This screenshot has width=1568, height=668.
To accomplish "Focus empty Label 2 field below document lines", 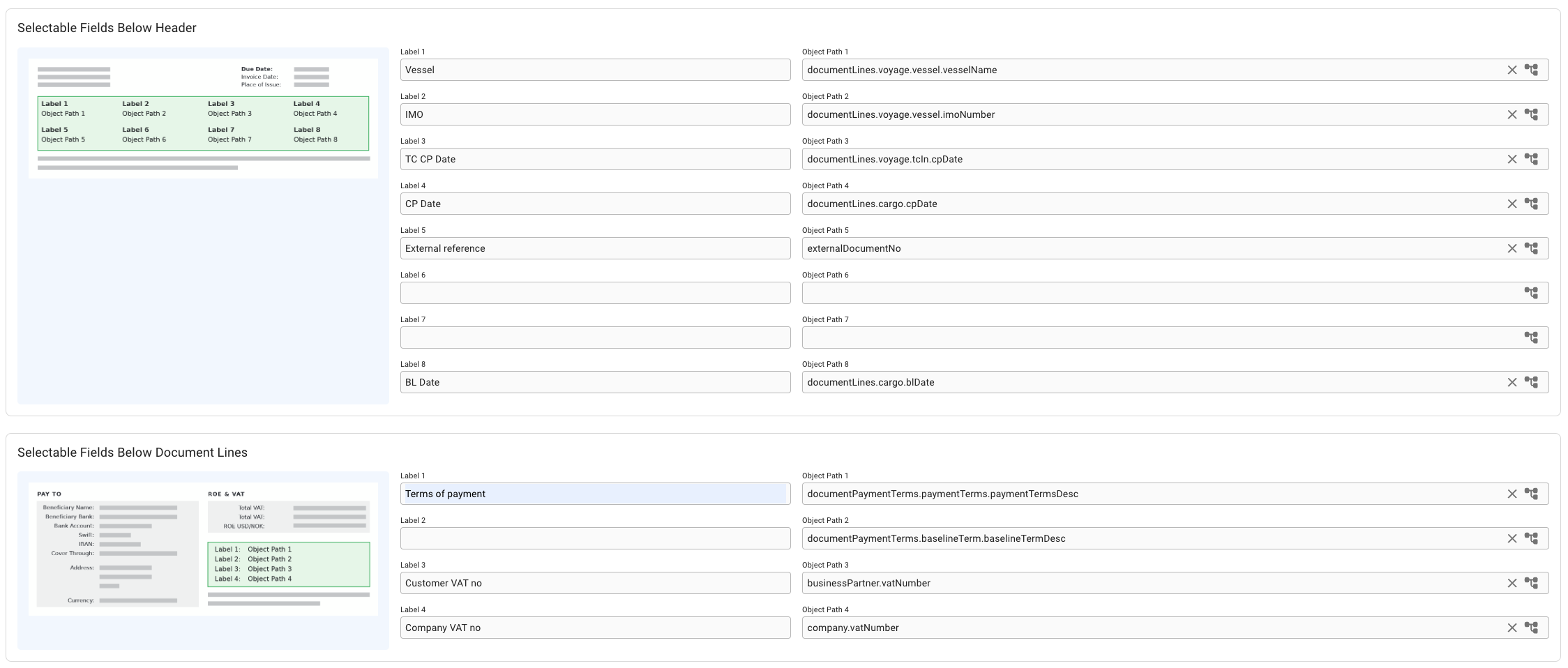I will 594,538.
